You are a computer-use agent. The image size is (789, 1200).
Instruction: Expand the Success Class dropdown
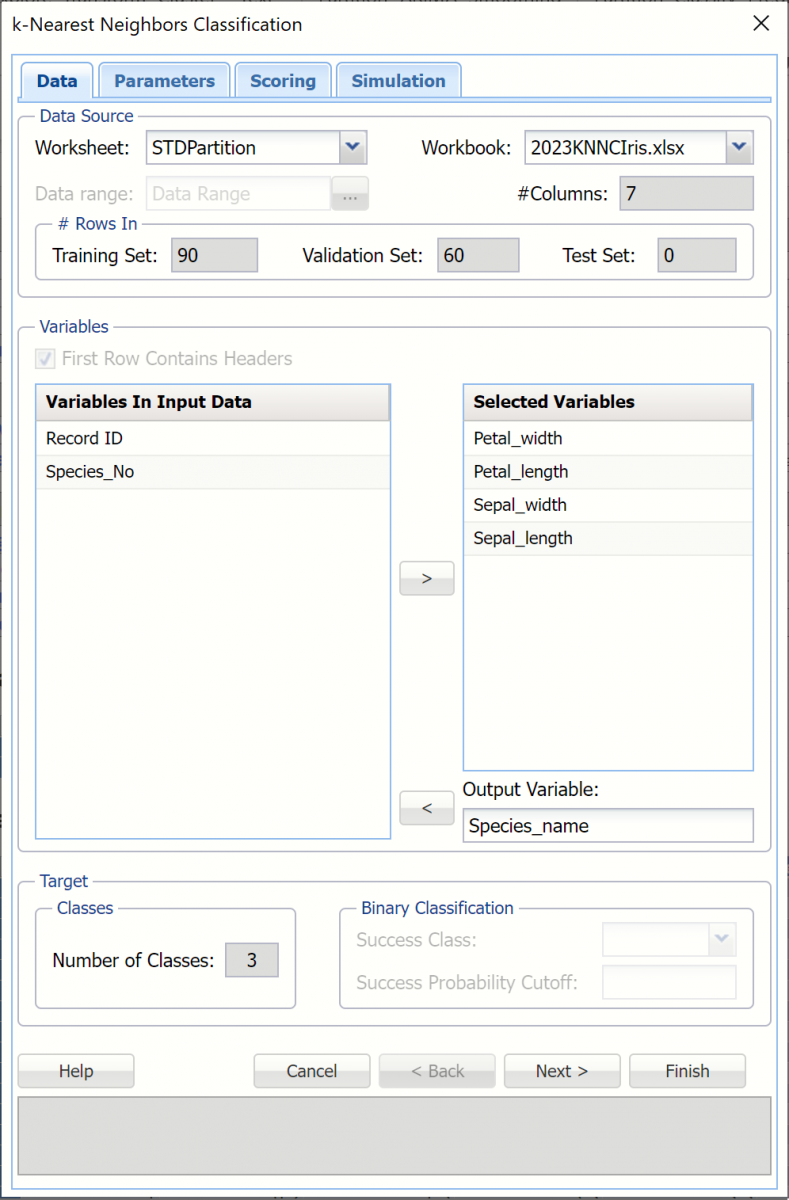(x=721, y=940)
